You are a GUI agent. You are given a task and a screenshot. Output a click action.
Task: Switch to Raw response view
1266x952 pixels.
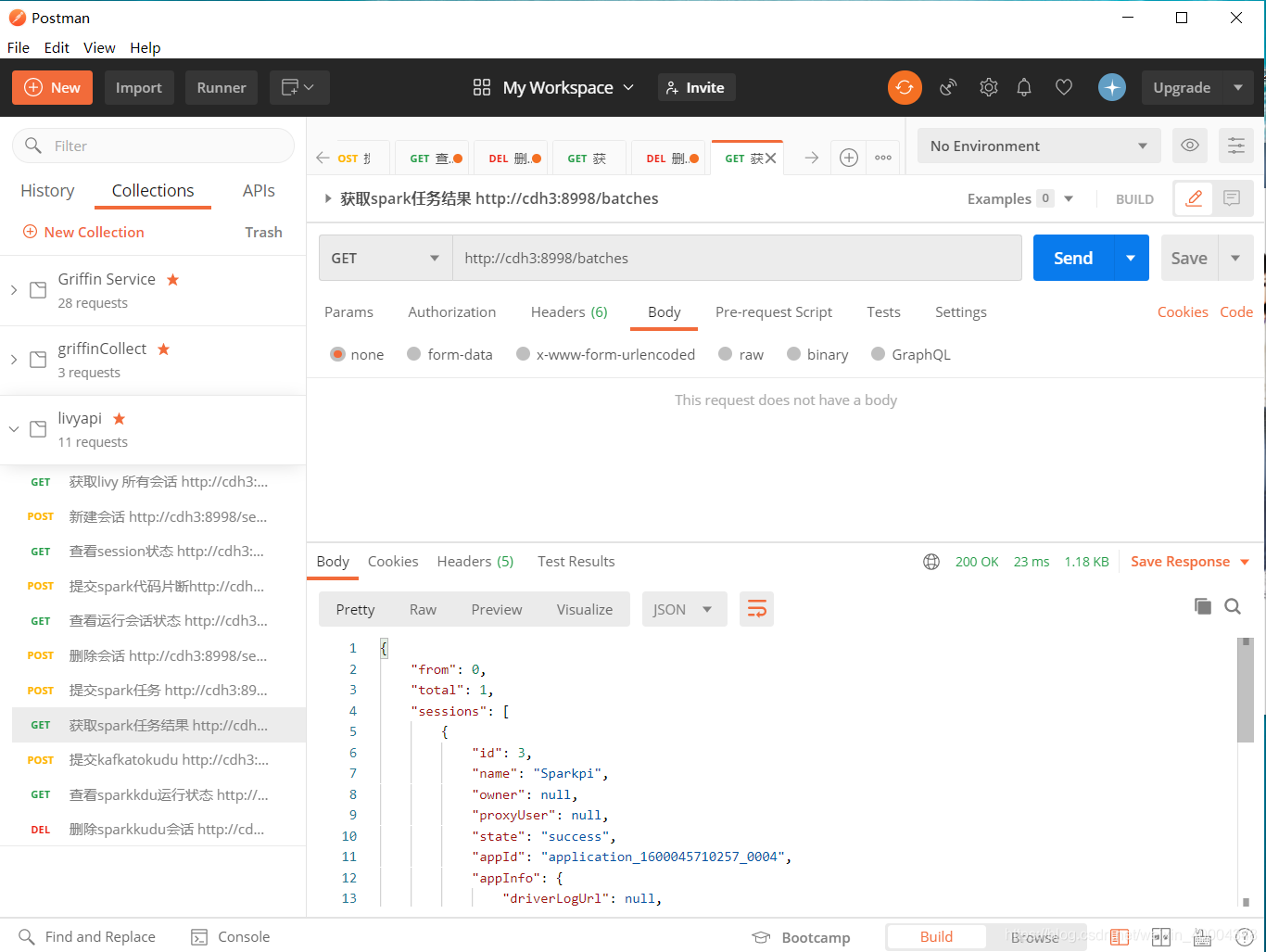pyautogui.click(x=423, y=609)
